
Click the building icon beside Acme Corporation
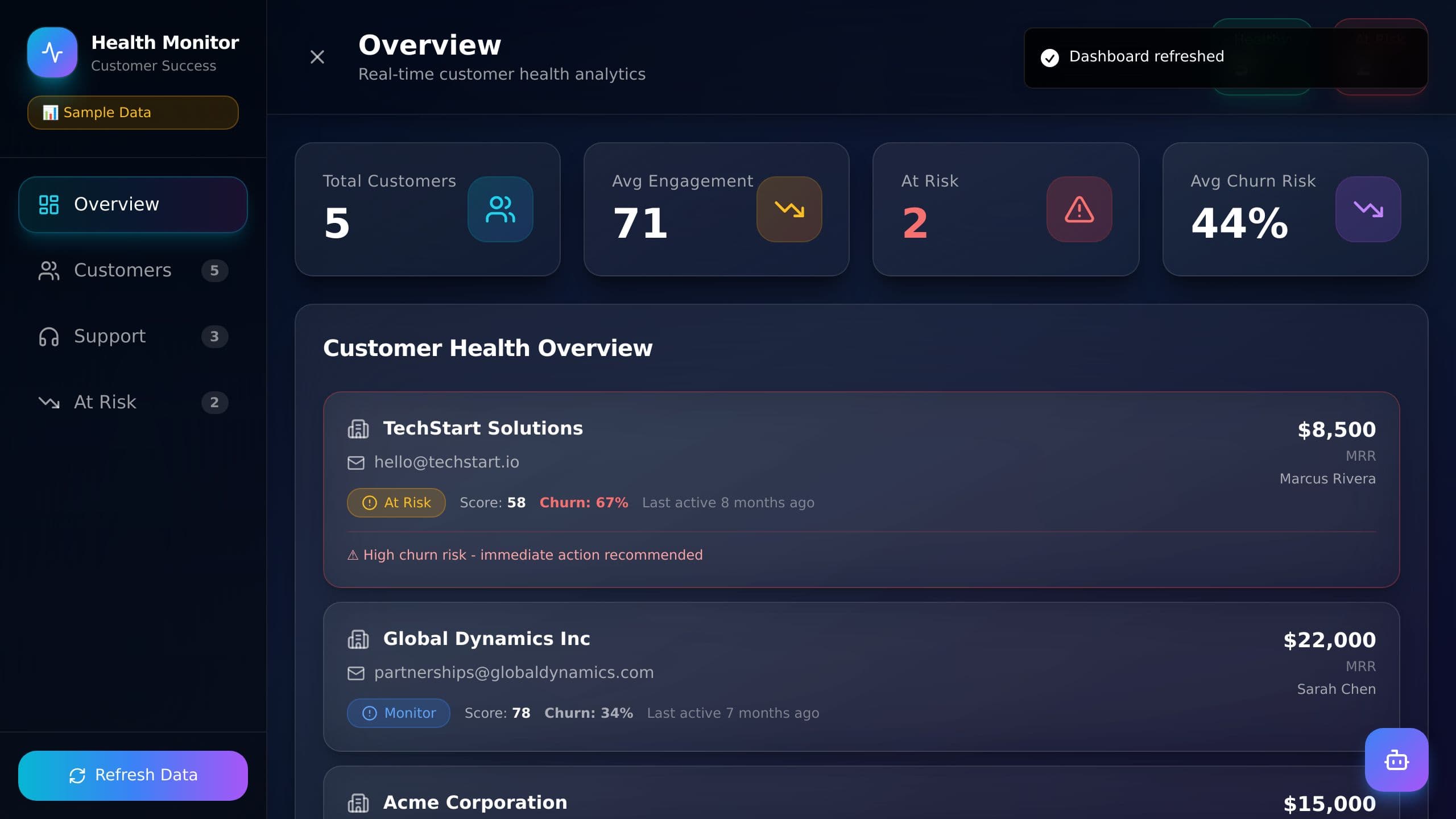coord(358,803)
